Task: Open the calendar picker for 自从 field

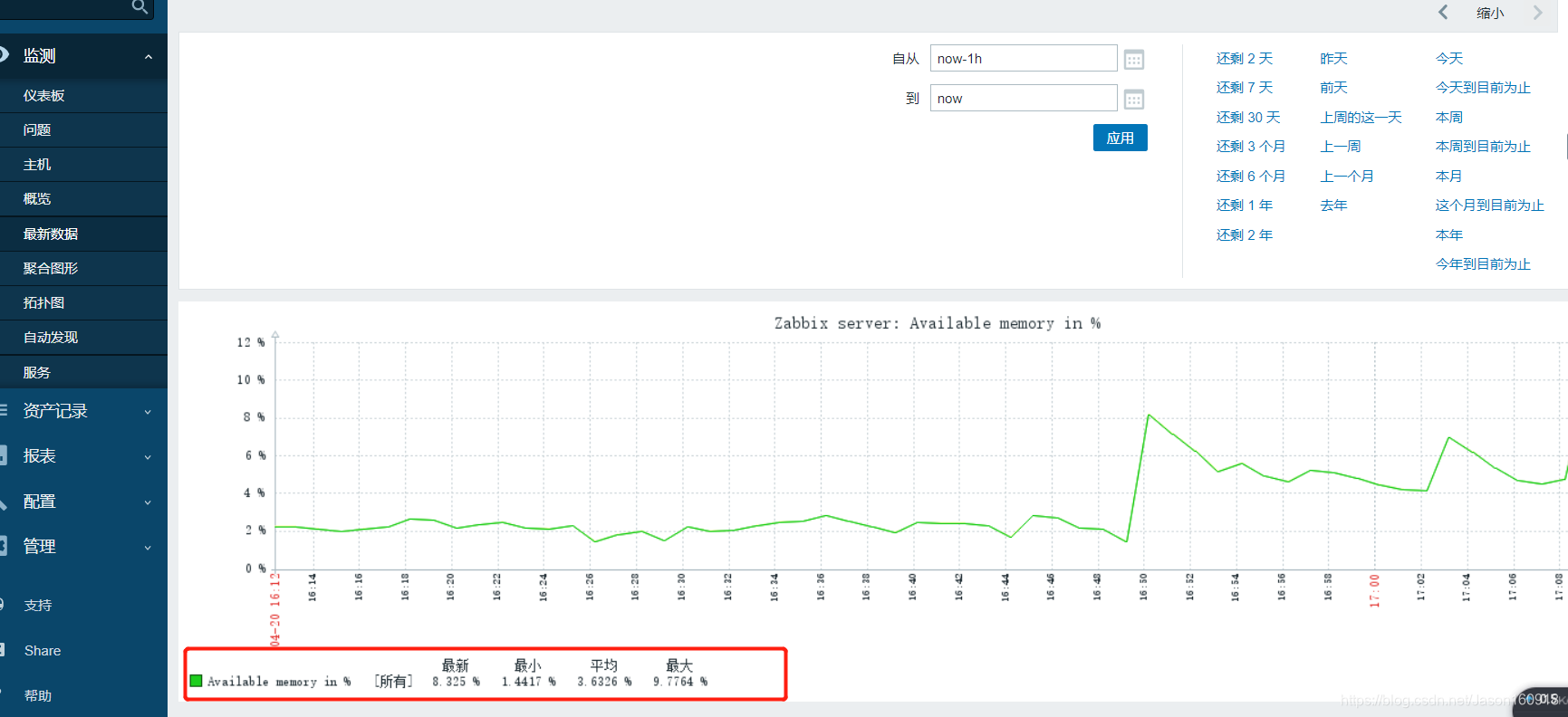Action: pos(1134,60)
